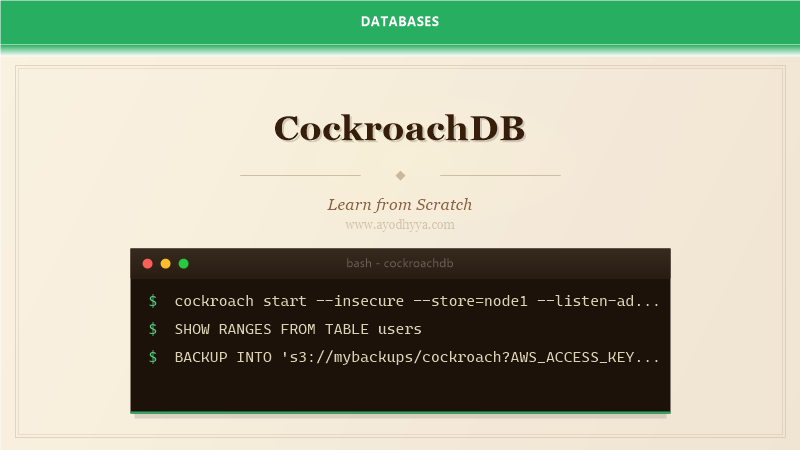Click the green maximize dot in the terminal
Screen dimensions: 800x450
(184, 264)
